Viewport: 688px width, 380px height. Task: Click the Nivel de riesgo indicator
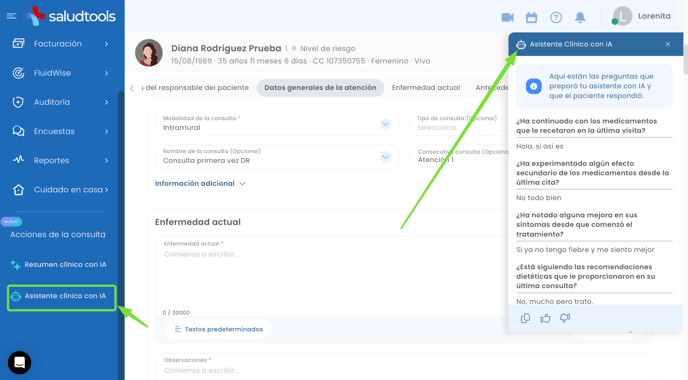(x=323, y=49)
